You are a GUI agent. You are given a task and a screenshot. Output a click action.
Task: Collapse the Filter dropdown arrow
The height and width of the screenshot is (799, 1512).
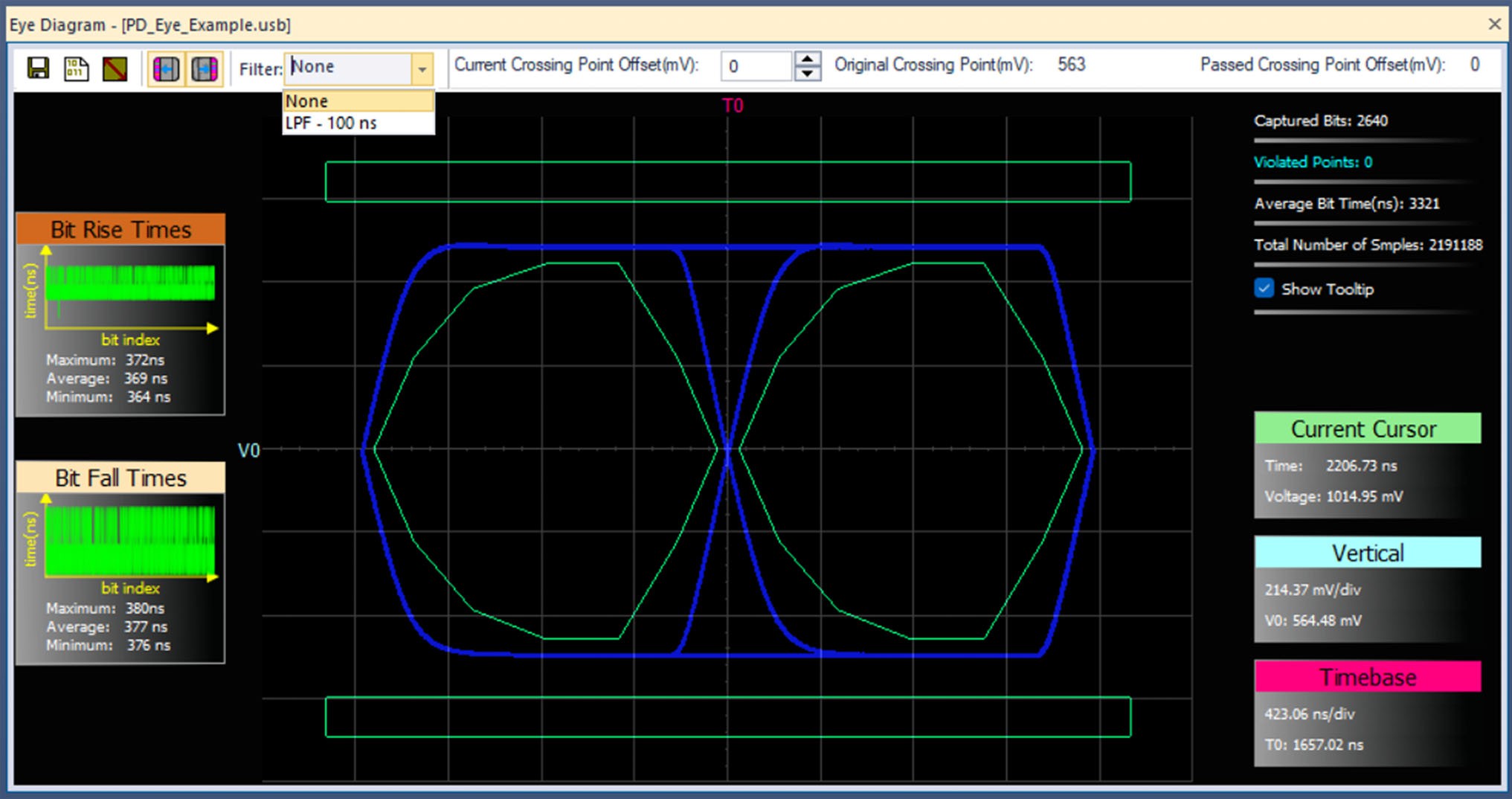422,69
